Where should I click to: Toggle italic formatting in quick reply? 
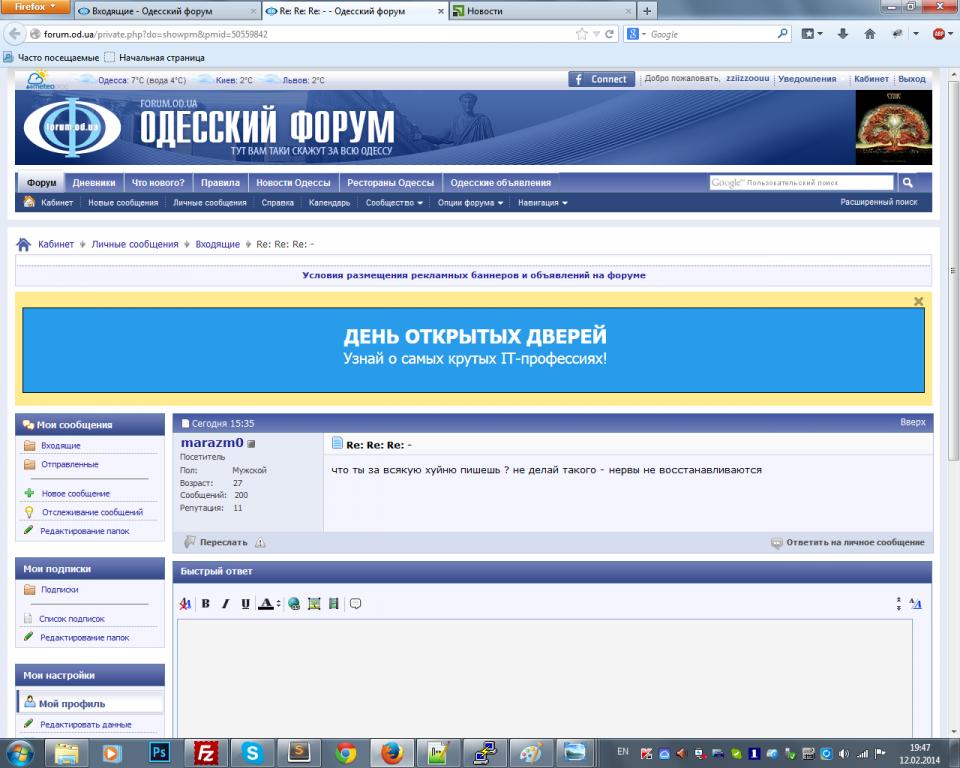point(225,604)
